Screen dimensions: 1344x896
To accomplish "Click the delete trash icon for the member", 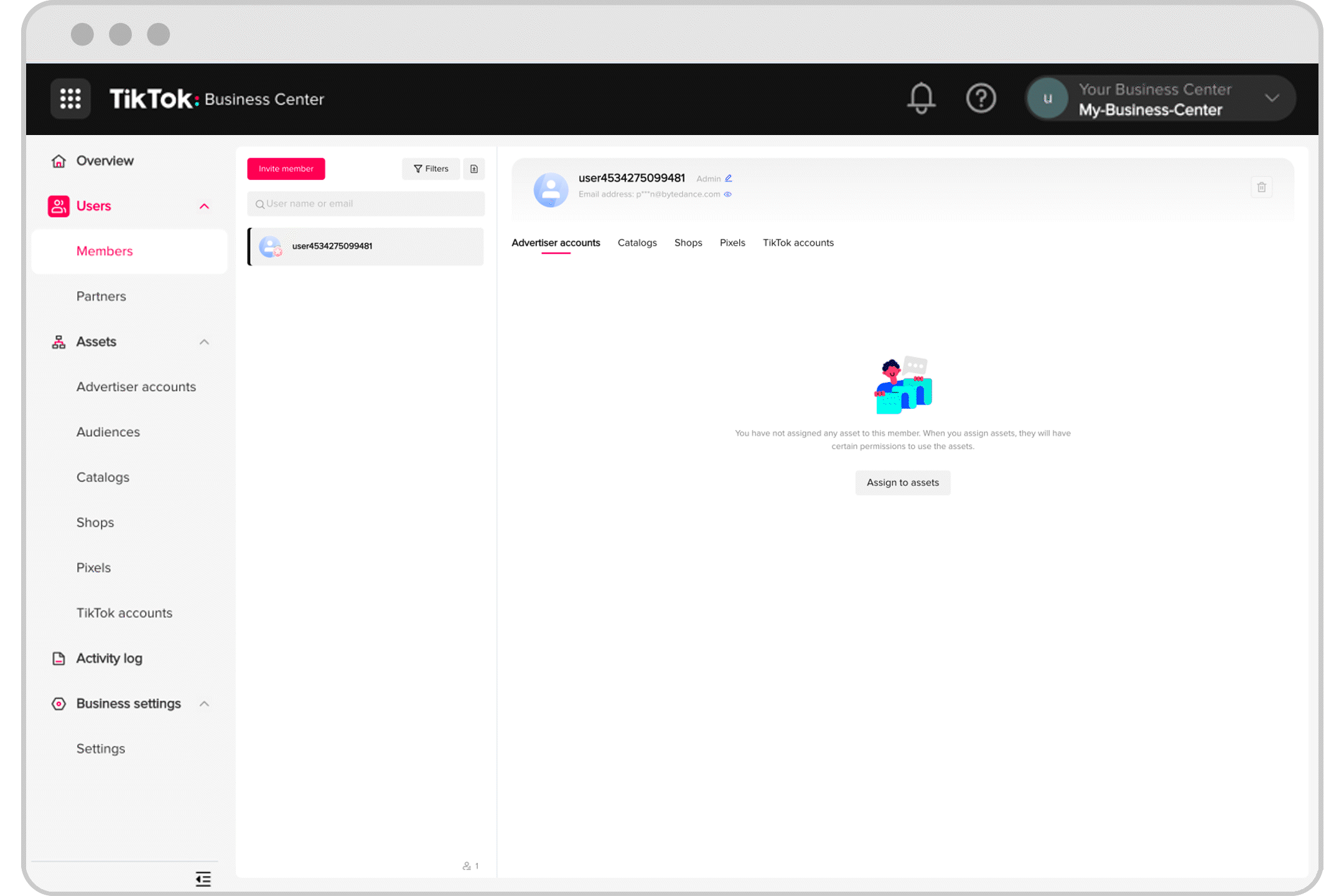I will [1262, 187].
